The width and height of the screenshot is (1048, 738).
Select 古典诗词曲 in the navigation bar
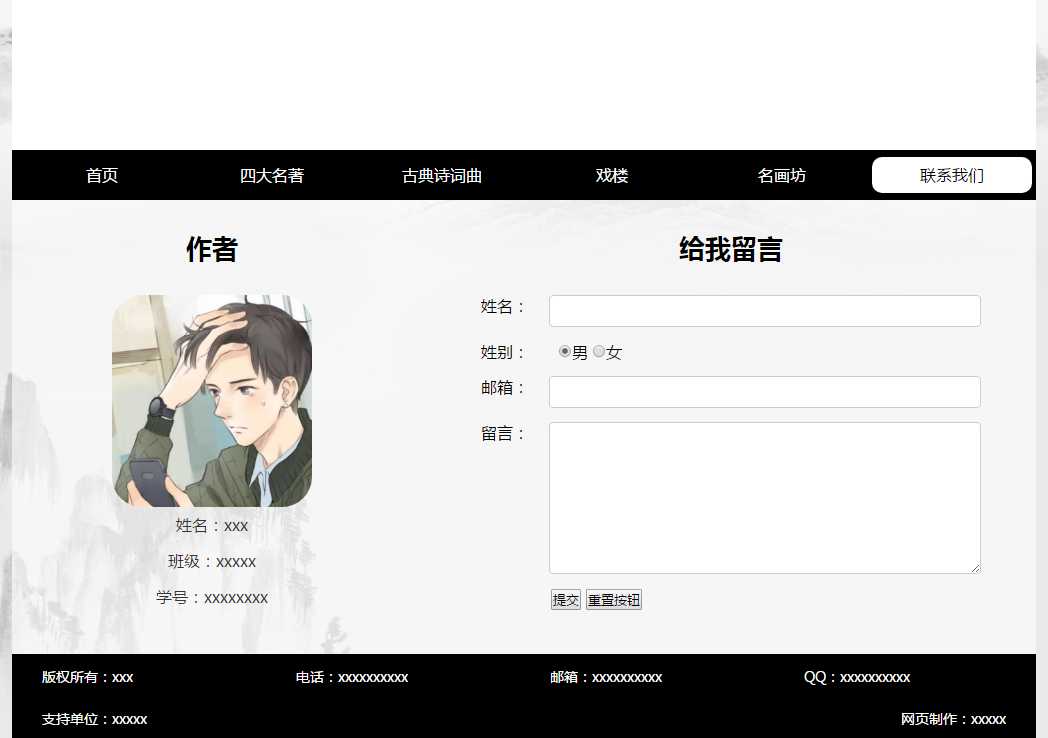442,176
